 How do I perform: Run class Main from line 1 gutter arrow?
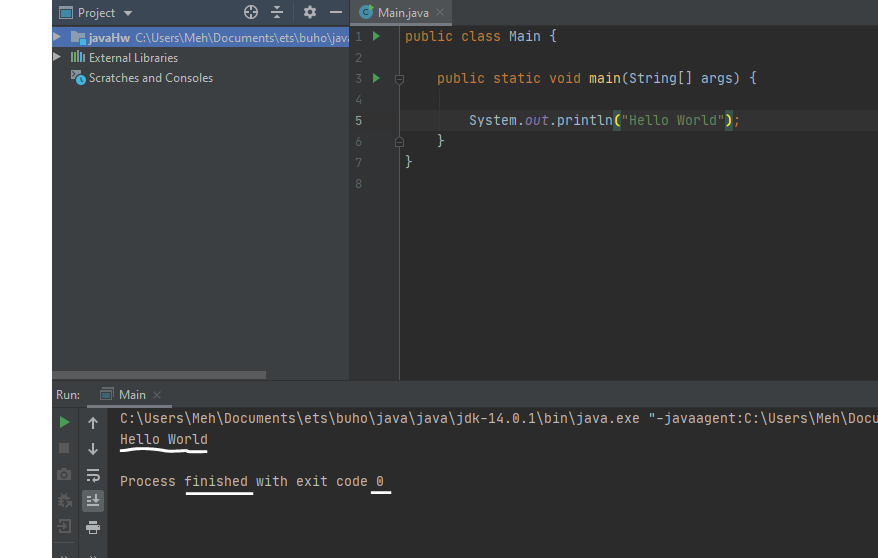click(376, 36)
